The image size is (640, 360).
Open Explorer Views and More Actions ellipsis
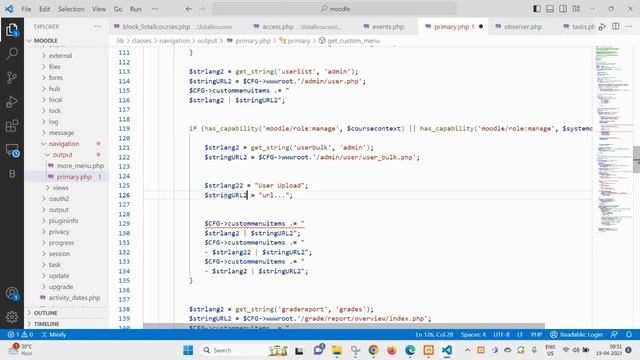point(98,27)
